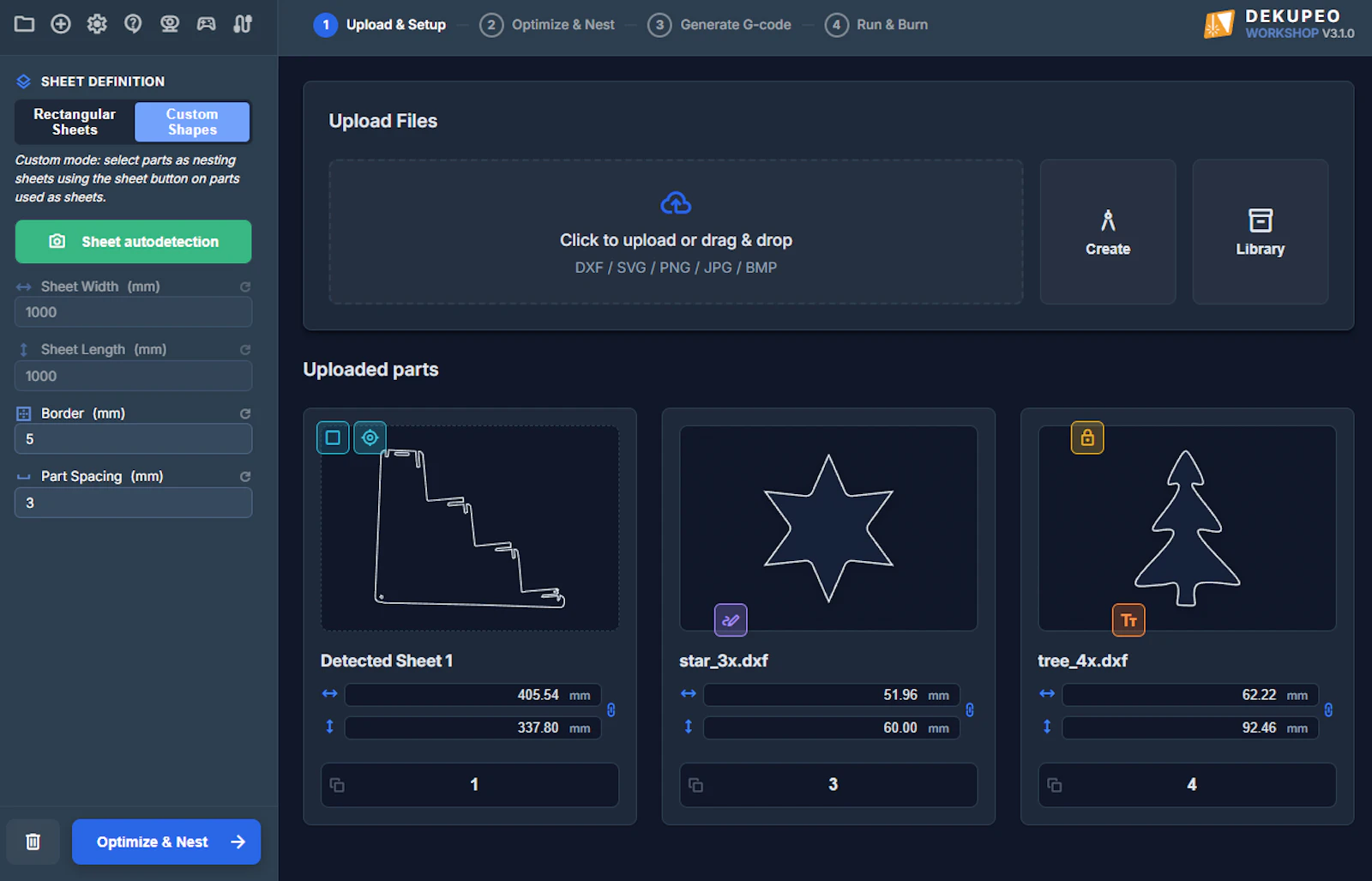
Task: Click the SHEET DEFINITION heading
Action: click(103, 81)
